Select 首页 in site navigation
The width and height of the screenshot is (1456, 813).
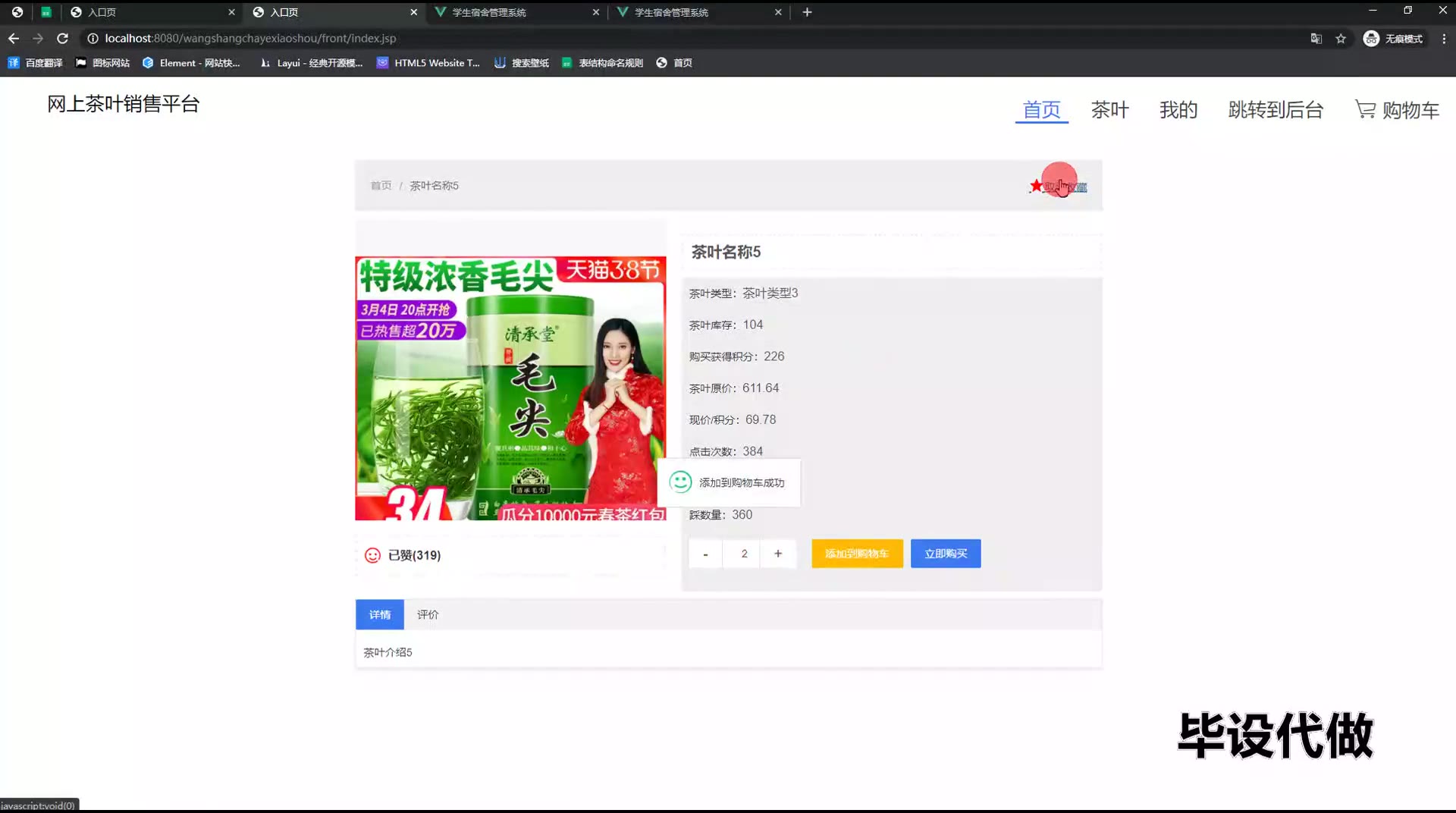(1041, 110)
